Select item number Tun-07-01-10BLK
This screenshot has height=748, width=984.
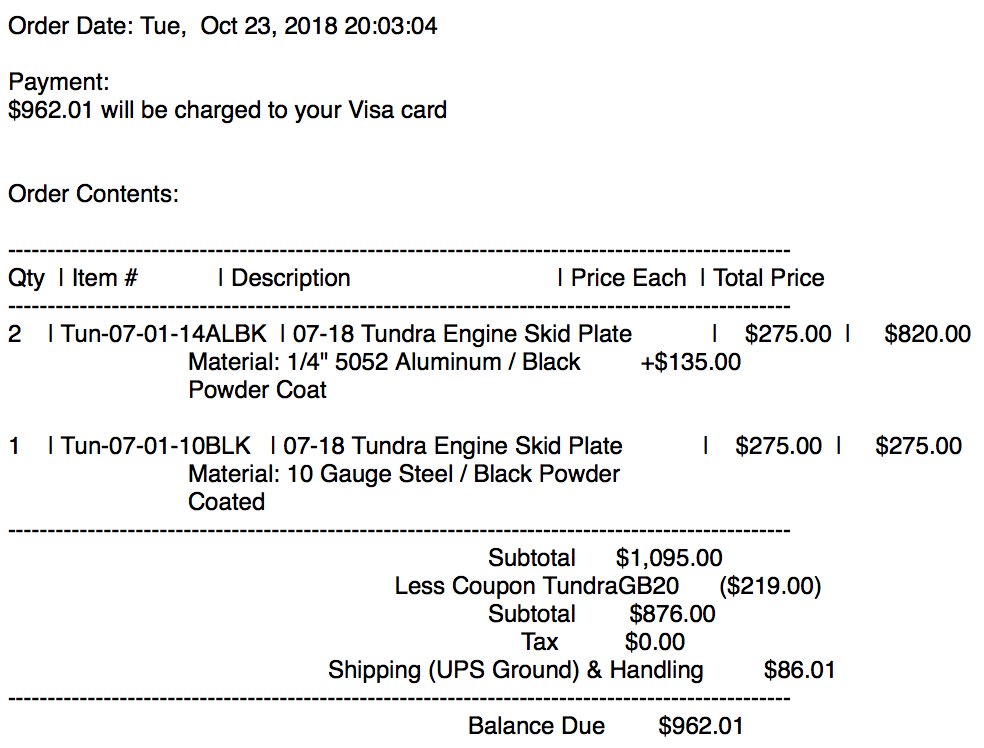tap(156, 446)
